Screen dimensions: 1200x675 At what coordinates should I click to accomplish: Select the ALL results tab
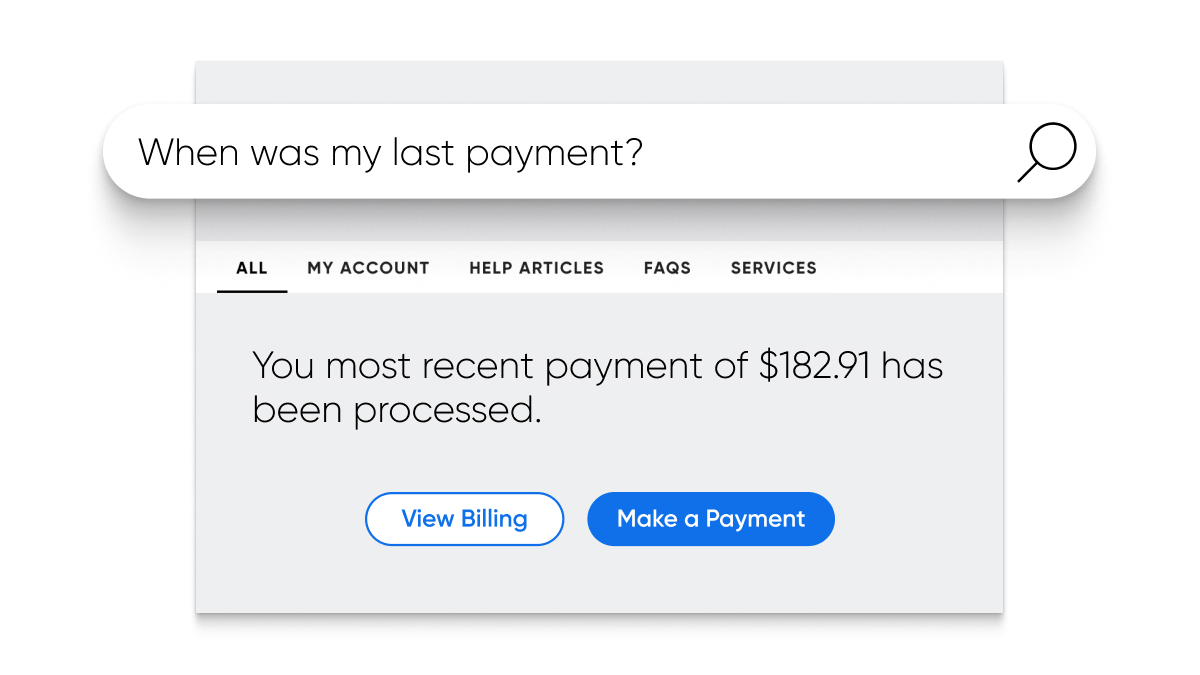(252, 268)
